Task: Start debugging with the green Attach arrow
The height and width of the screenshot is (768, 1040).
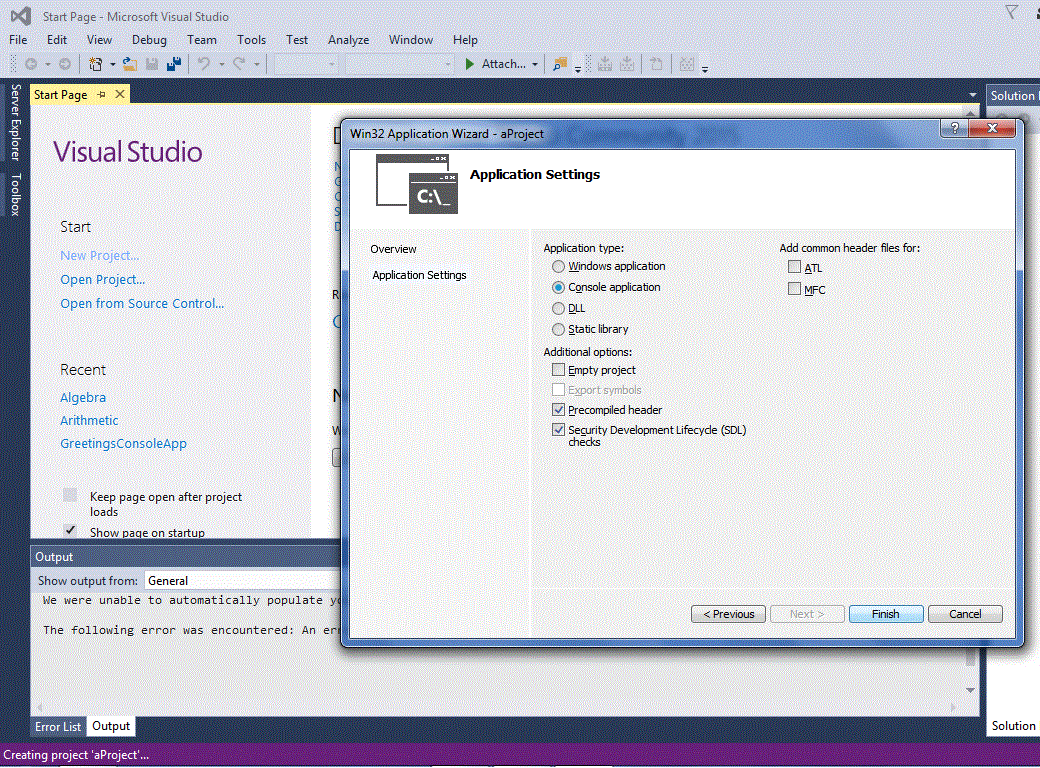Action: [468, 64]
